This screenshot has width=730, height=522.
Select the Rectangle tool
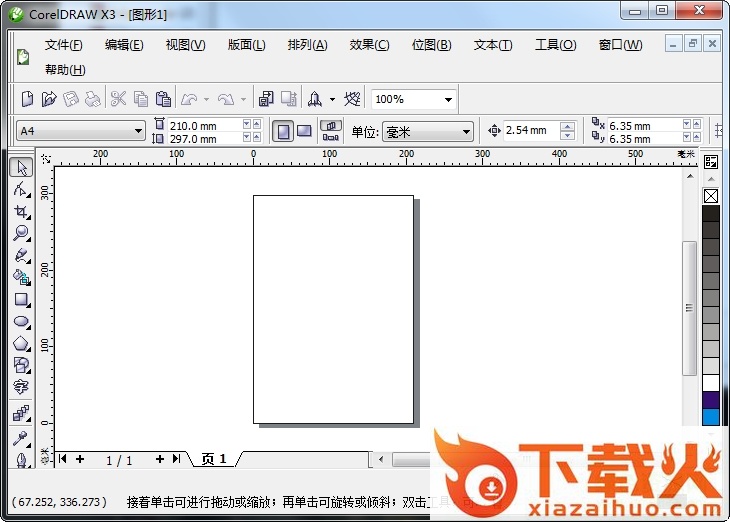click(x=21, y=300)
